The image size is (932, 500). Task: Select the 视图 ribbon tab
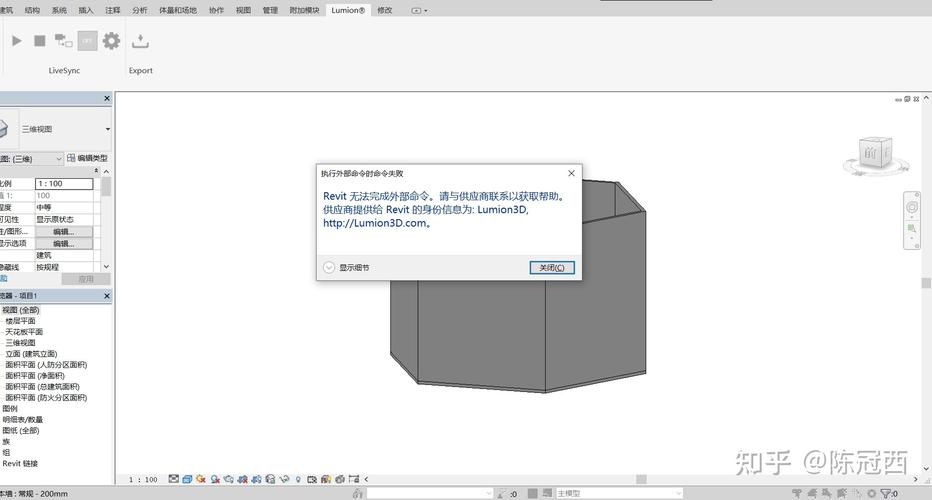tap(244, 10)
